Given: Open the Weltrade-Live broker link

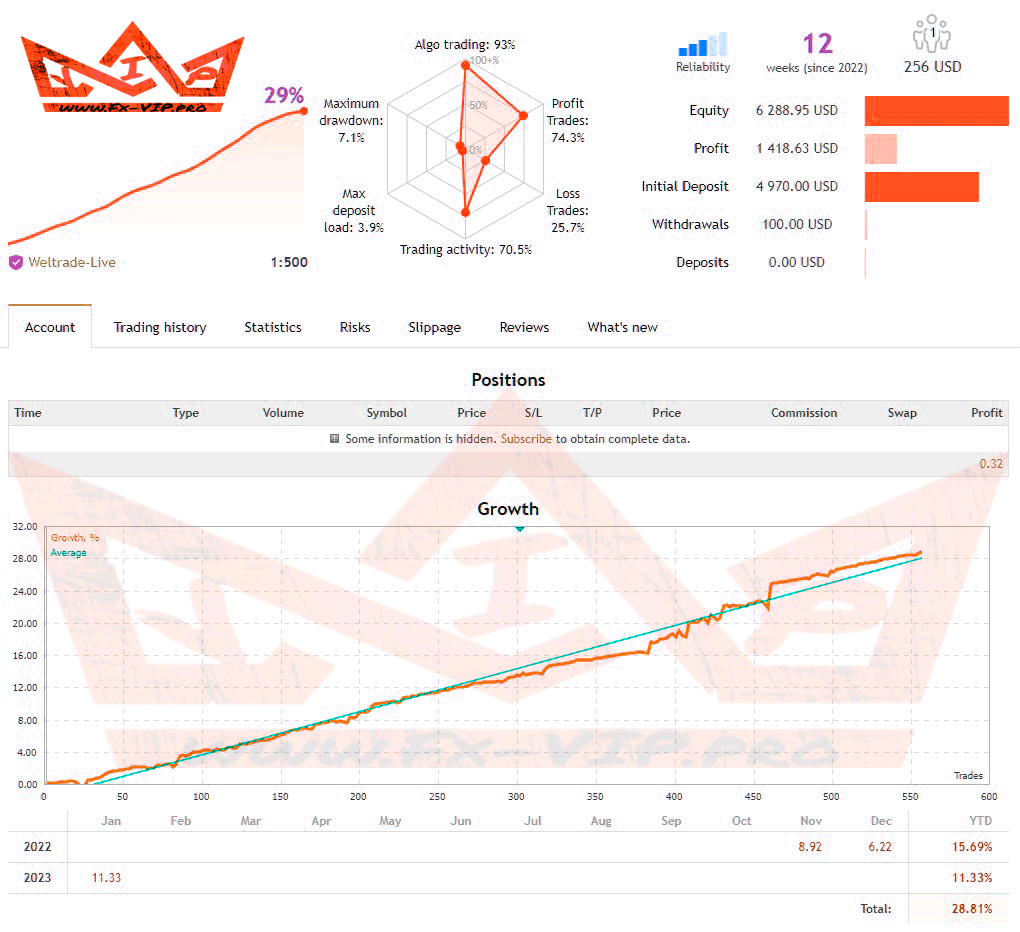Looking at the screenshot, I should coord(71,263).
